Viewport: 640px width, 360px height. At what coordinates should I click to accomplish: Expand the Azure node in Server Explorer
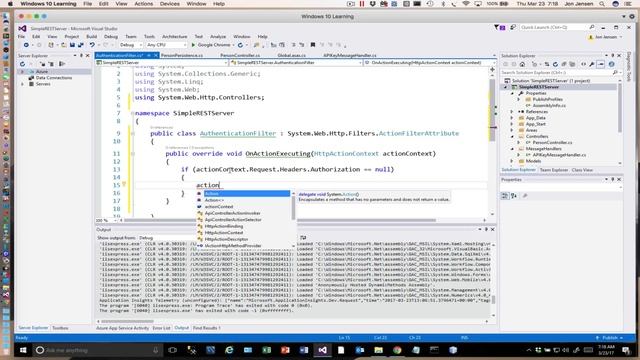tap(22, 71)
